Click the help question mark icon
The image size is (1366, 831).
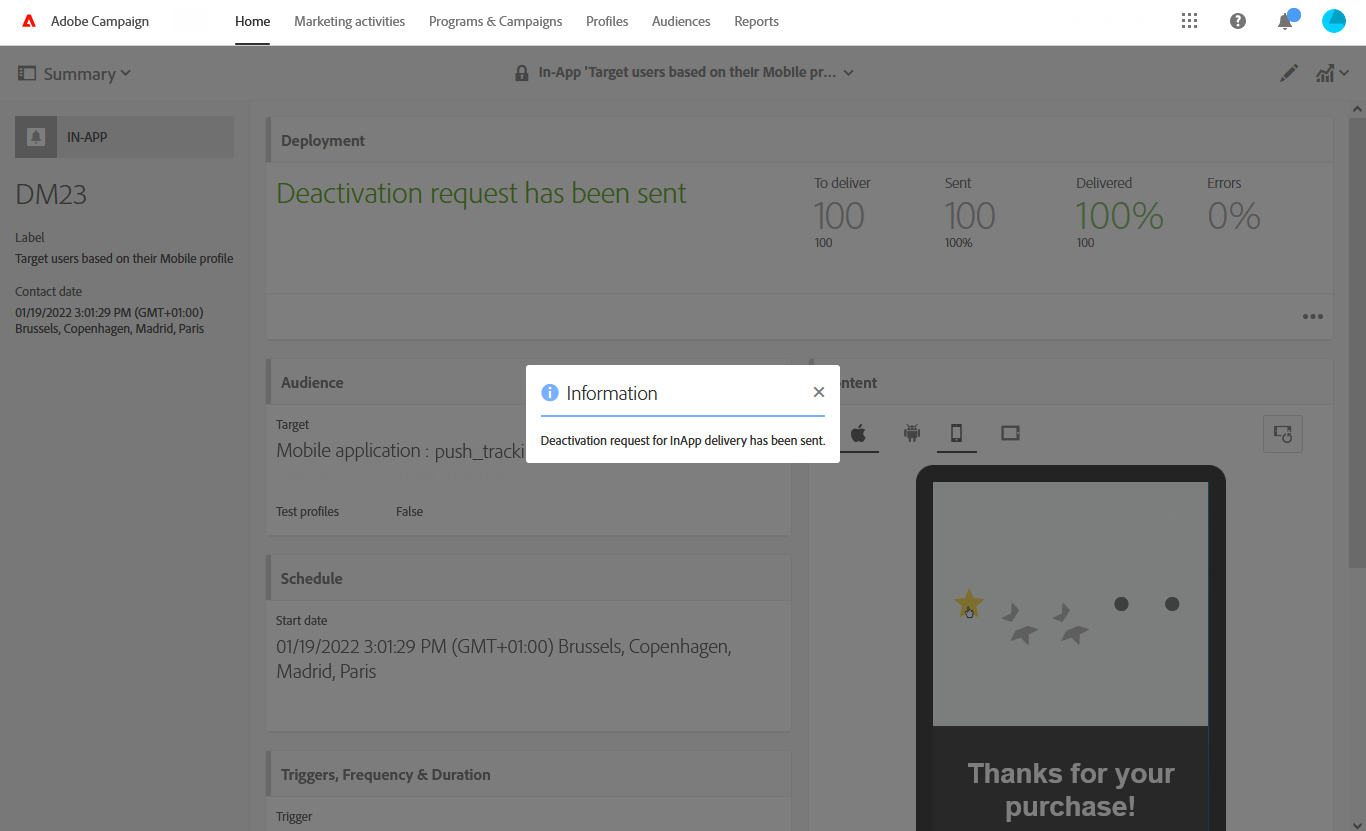pyautogui.click(x=1238, y=21)
